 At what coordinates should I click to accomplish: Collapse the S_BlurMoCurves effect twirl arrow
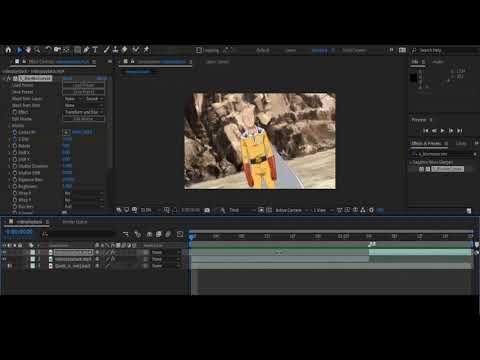point(5,78)
